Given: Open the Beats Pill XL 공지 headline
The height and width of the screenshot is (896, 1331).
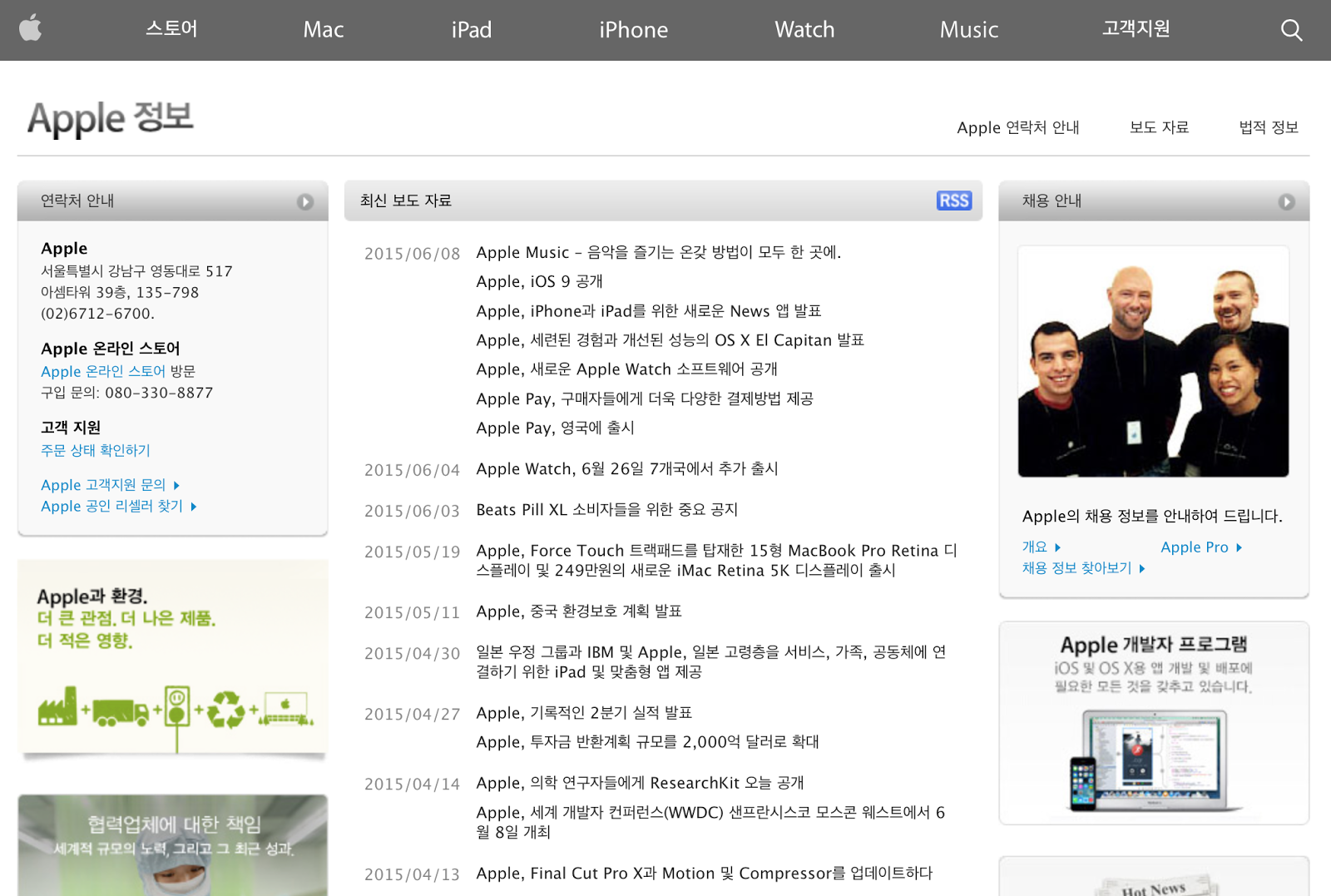Looking at the screenshot, I should pyautogui.click(x=607, y=509).
